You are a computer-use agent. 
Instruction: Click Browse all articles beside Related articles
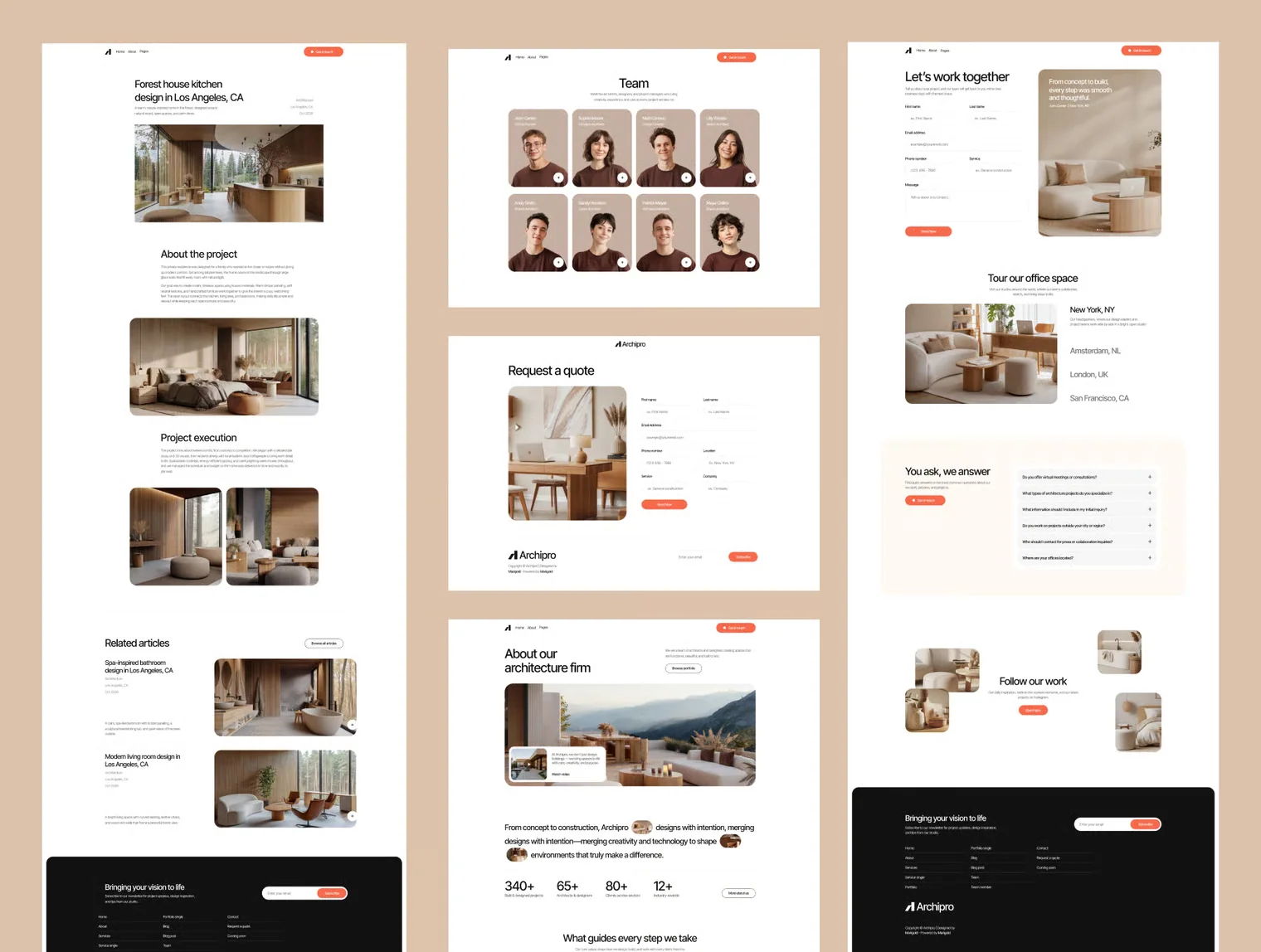tap(324, 644)
